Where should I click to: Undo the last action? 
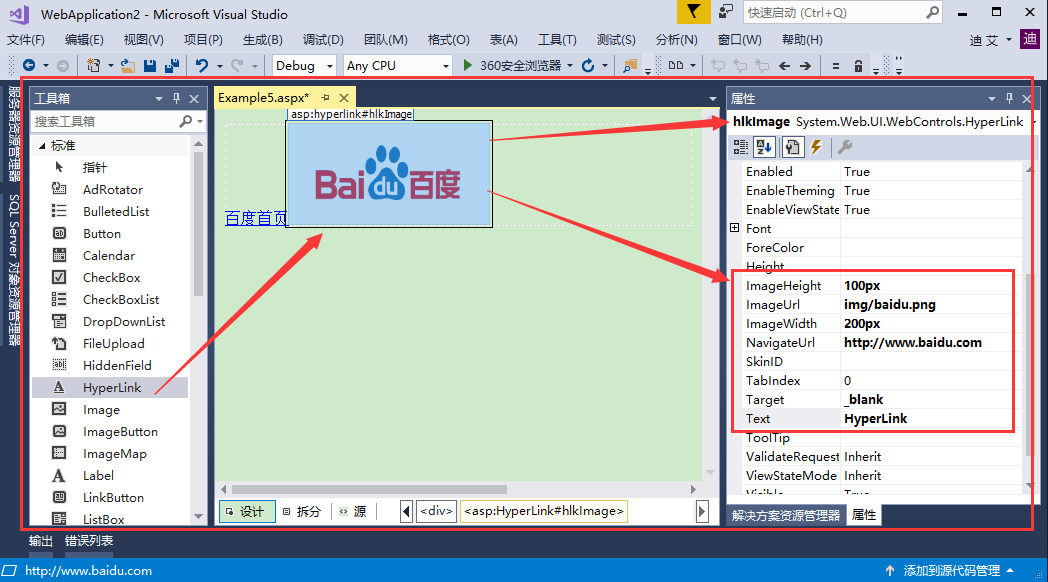pos(201,65)
